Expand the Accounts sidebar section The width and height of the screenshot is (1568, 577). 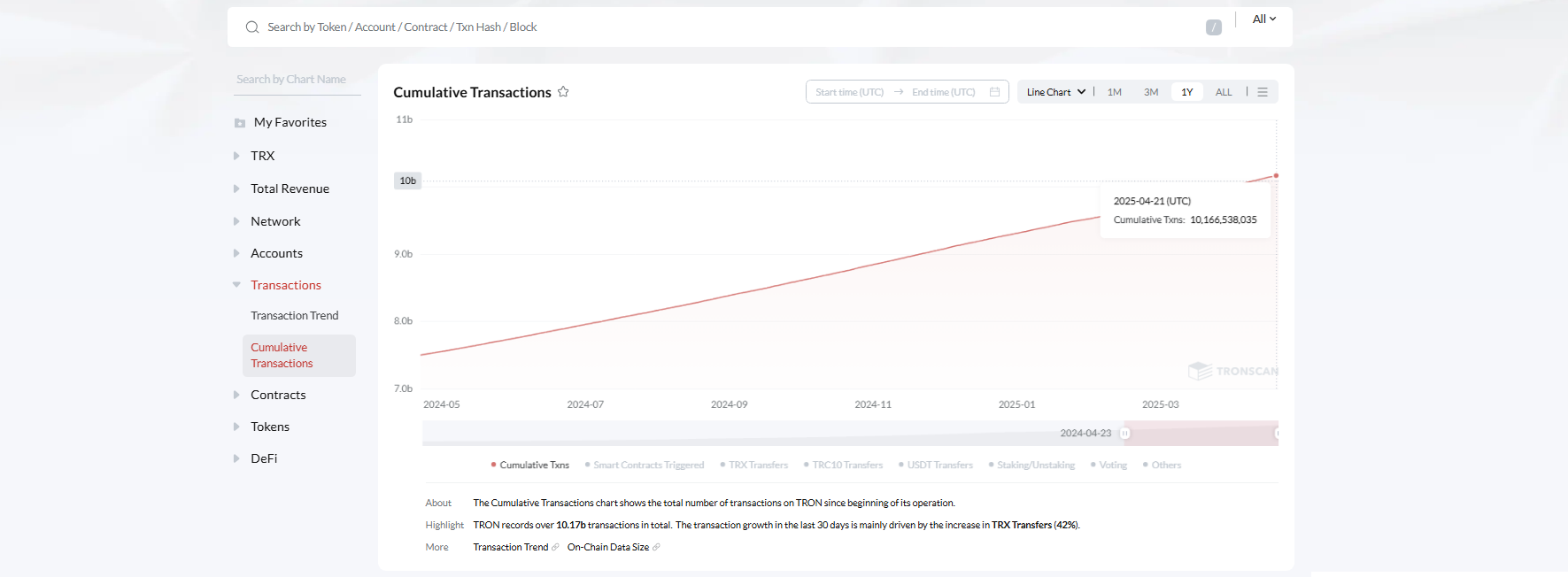236,253
